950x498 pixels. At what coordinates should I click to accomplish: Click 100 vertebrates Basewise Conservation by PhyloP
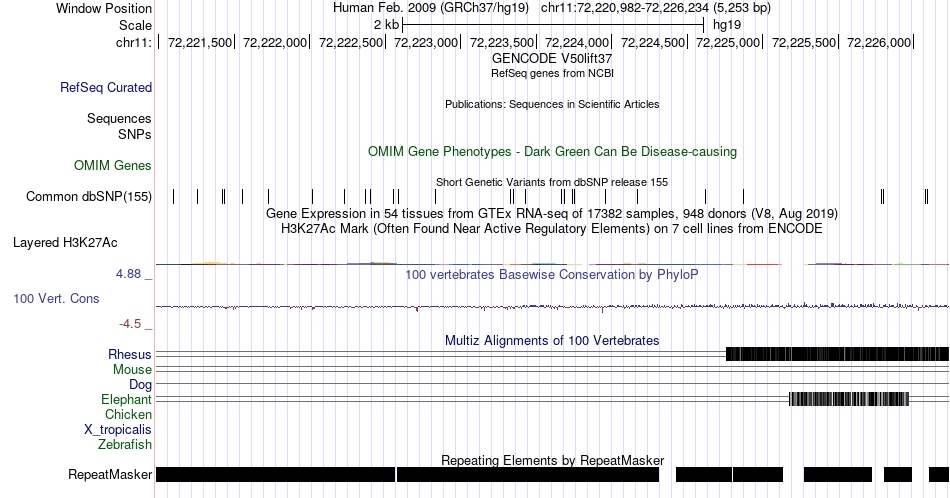pyautogui.click(x=552, y=274)
